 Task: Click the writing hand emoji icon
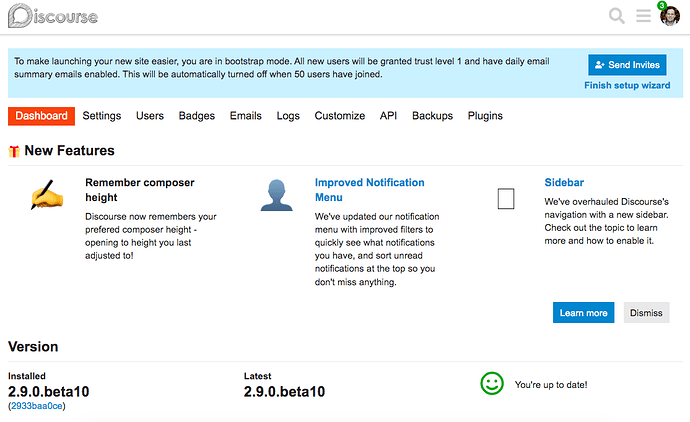47,194
